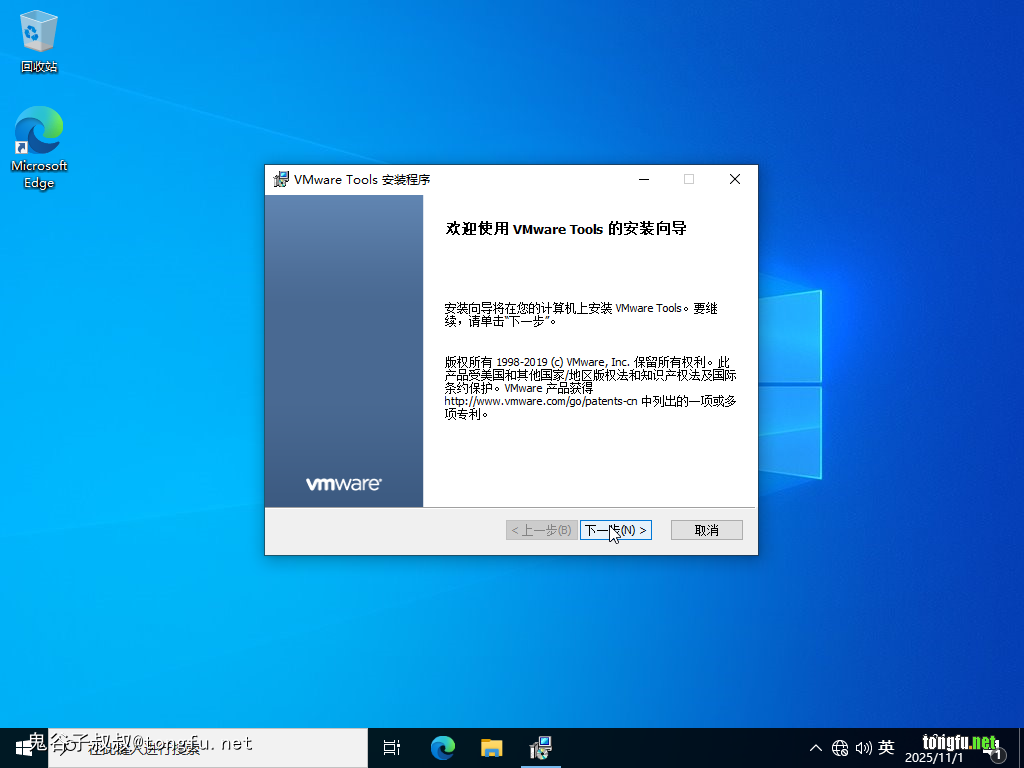Toggle the 英 input method indicator

click(886, 748)
